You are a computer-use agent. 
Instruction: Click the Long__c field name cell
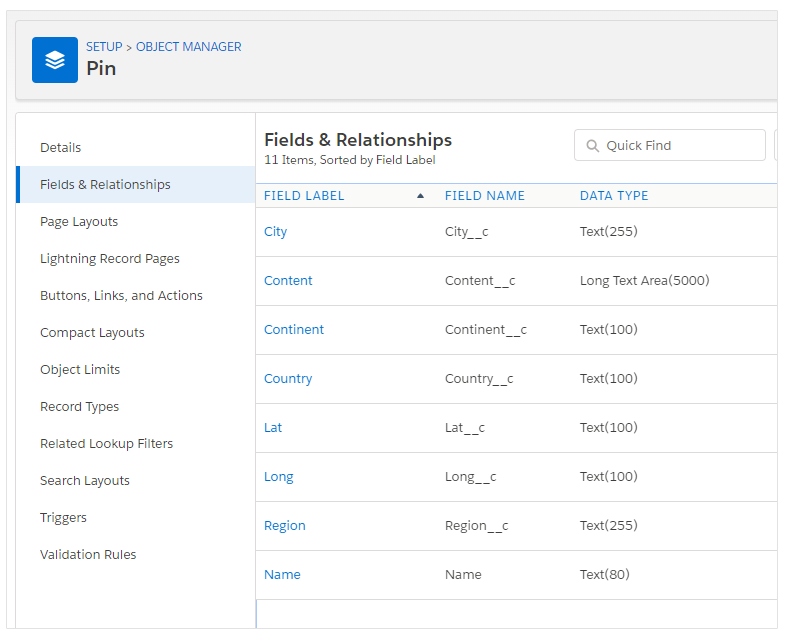pos(471,477)
